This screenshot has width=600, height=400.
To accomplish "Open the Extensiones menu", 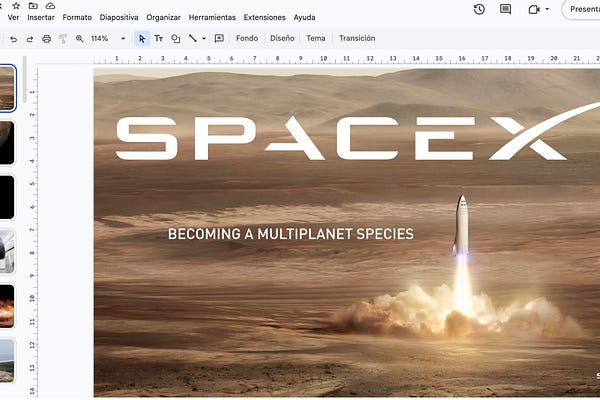I will (x=265, y=17).
